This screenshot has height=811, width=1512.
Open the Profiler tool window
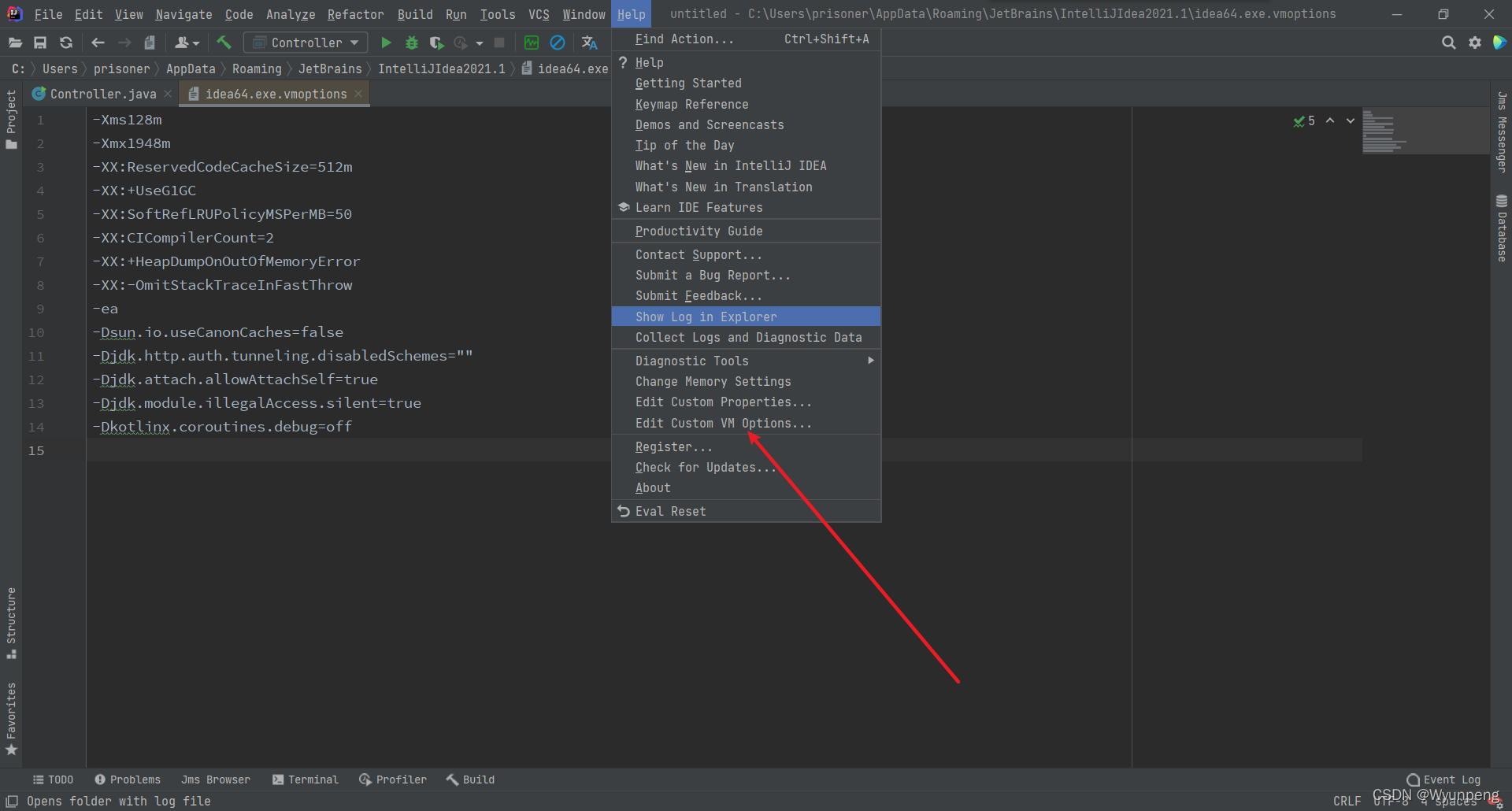[393, 780]
